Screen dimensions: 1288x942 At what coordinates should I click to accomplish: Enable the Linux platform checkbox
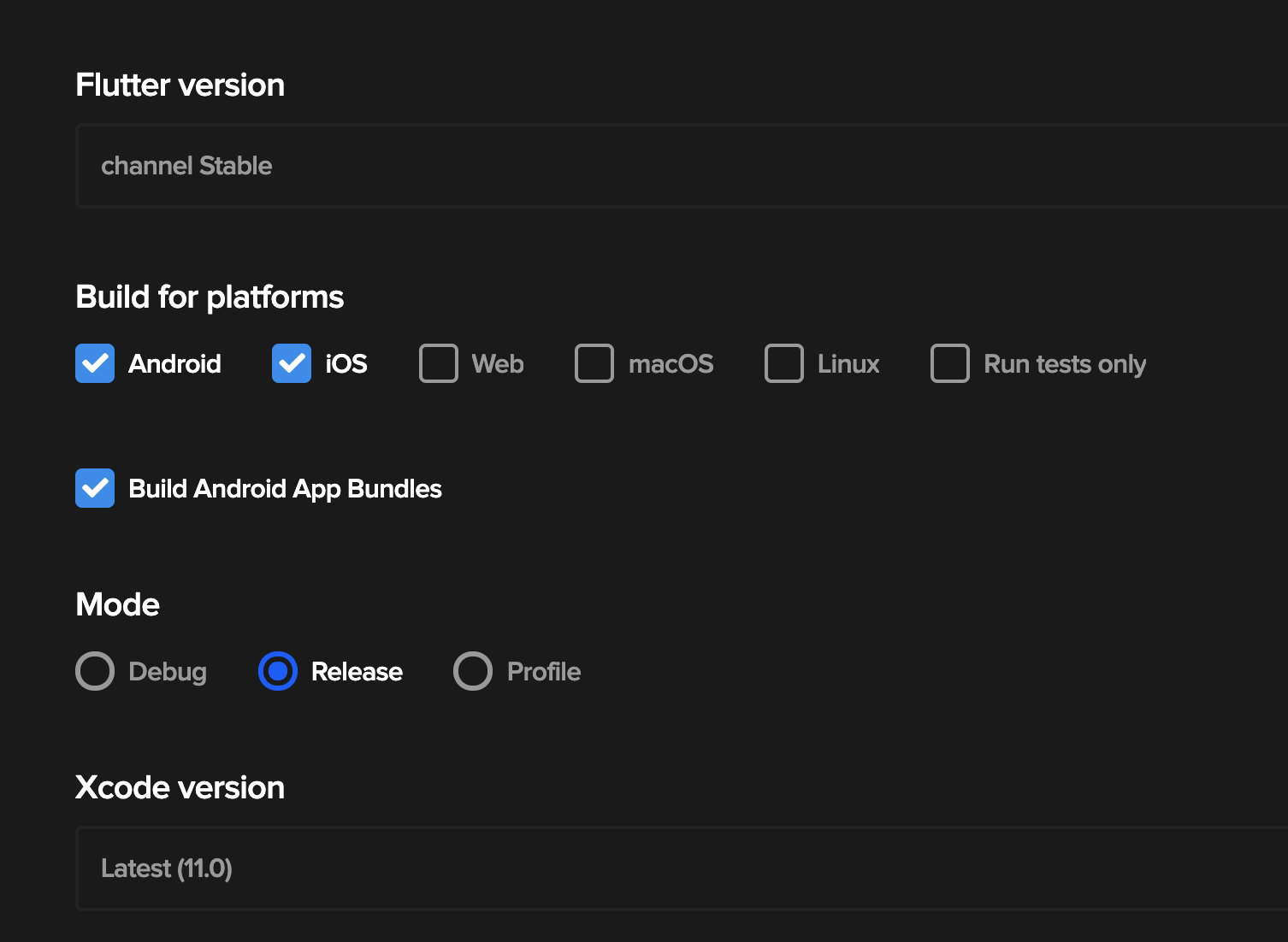(784, 363)
